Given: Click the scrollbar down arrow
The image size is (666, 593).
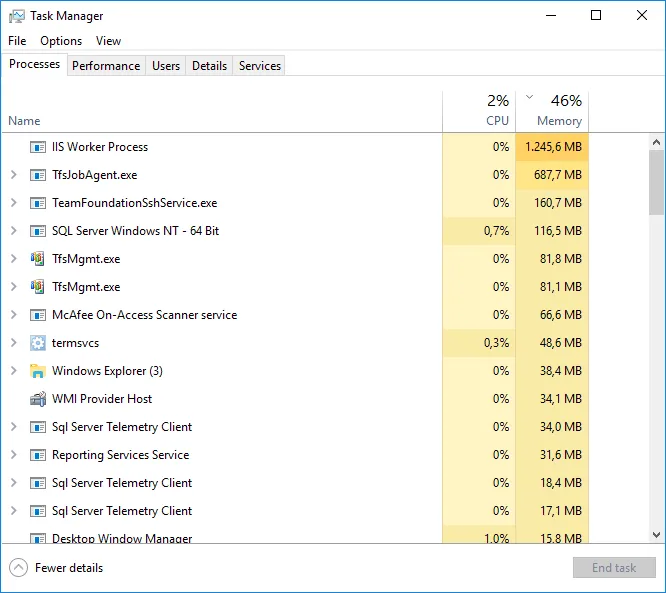Looking at the screenshot, I should point(656,534).
